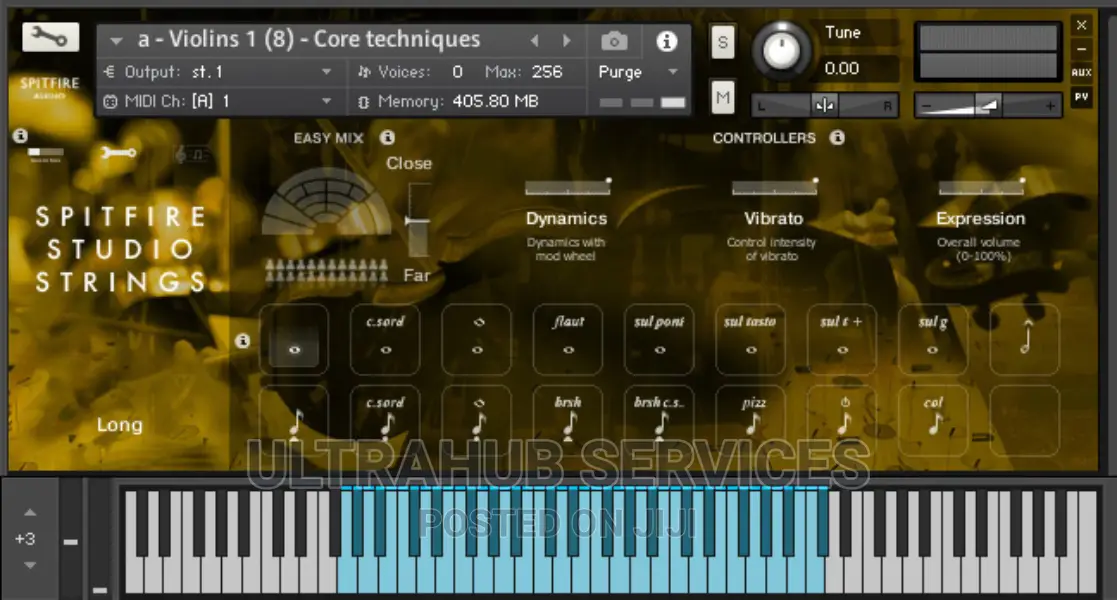The width and height of the screenshot is (1117, 600).
Task: Select the col legno articulation
Action: pos(932,420)
